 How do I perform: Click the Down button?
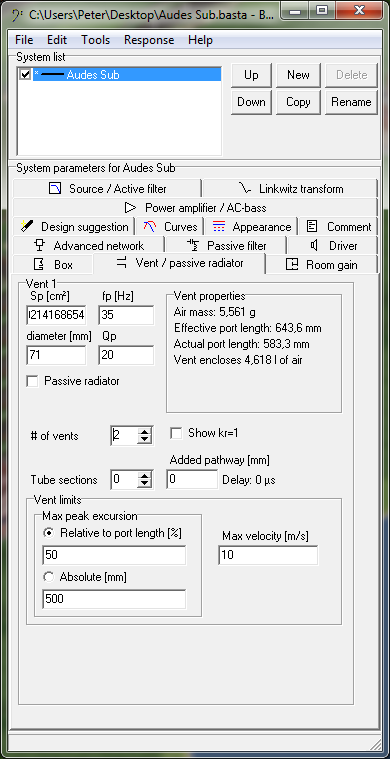pyautogui.click(x=251, y=102)
